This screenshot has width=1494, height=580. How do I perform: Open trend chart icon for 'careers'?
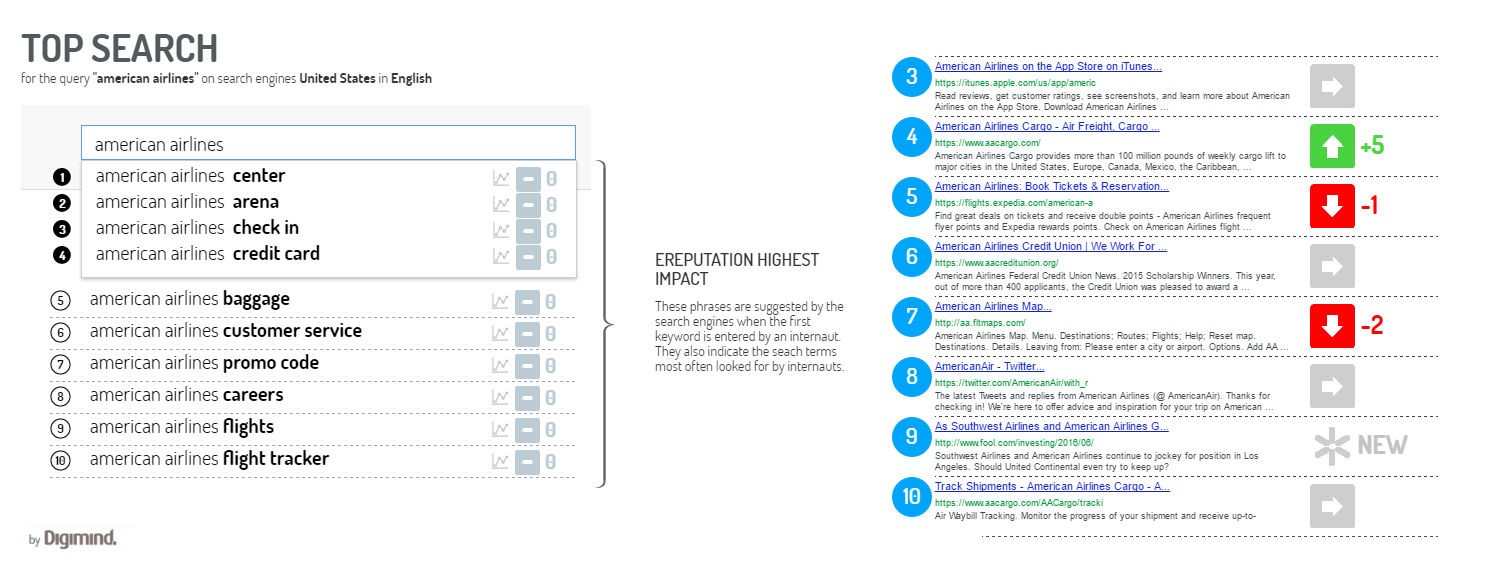click(x=501, y=398)
